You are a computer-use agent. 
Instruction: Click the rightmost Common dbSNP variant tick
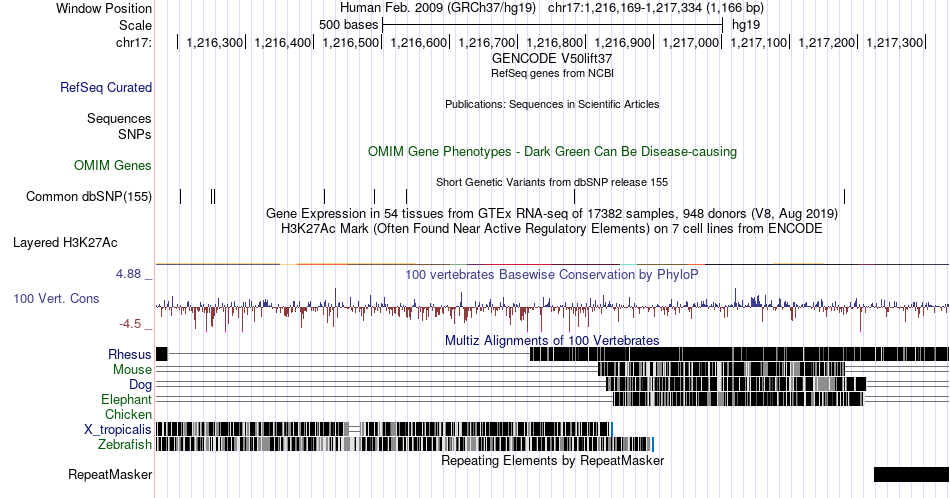[x=845, y=196]
